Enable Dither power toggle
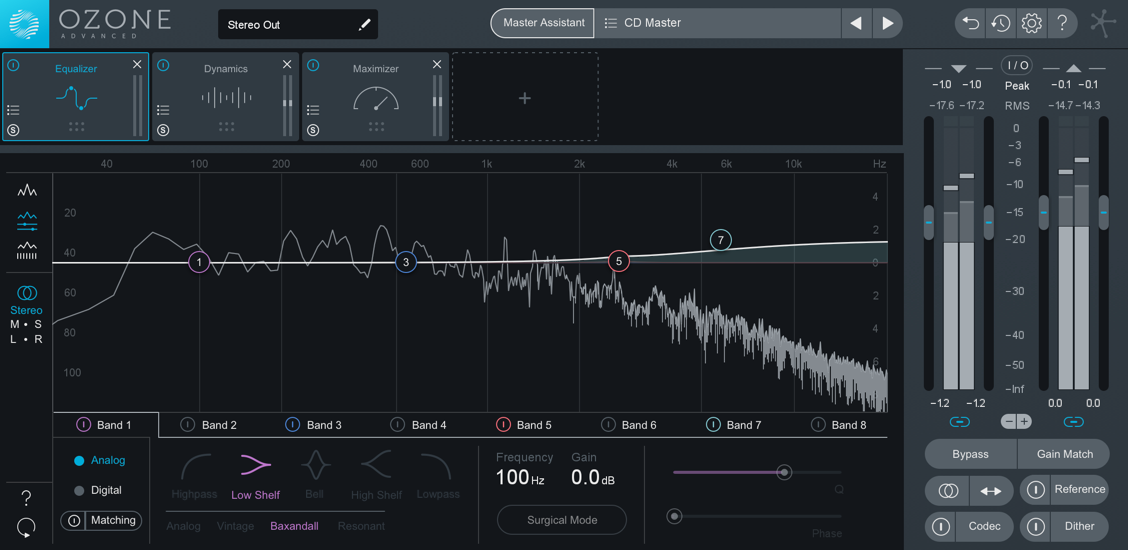 tap(1035, 526)
